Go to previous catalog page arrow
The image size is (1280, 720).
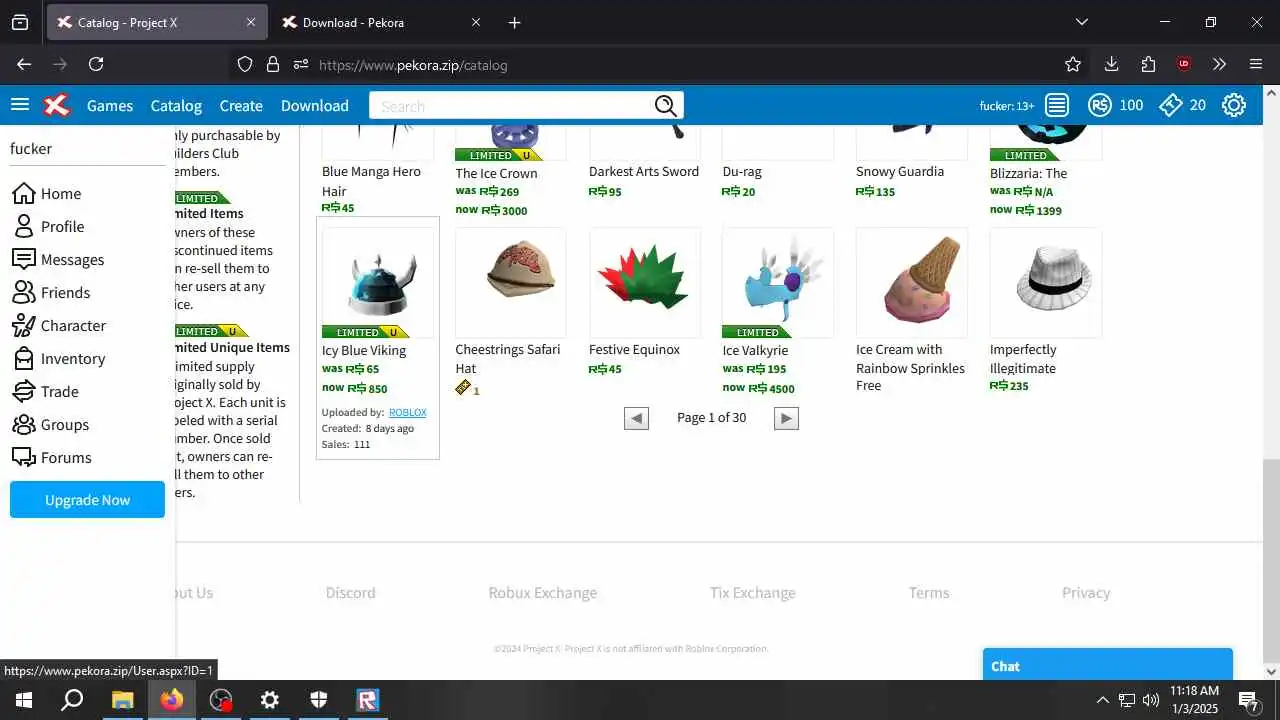pos(636,418)
